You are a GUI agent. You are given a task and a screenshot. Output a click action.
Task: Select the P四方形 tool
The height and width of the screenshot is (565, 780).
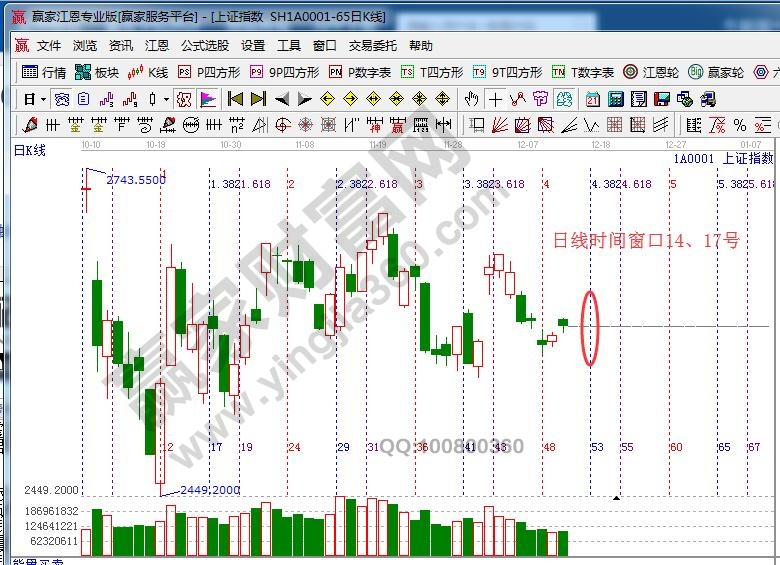pos(209,72)
